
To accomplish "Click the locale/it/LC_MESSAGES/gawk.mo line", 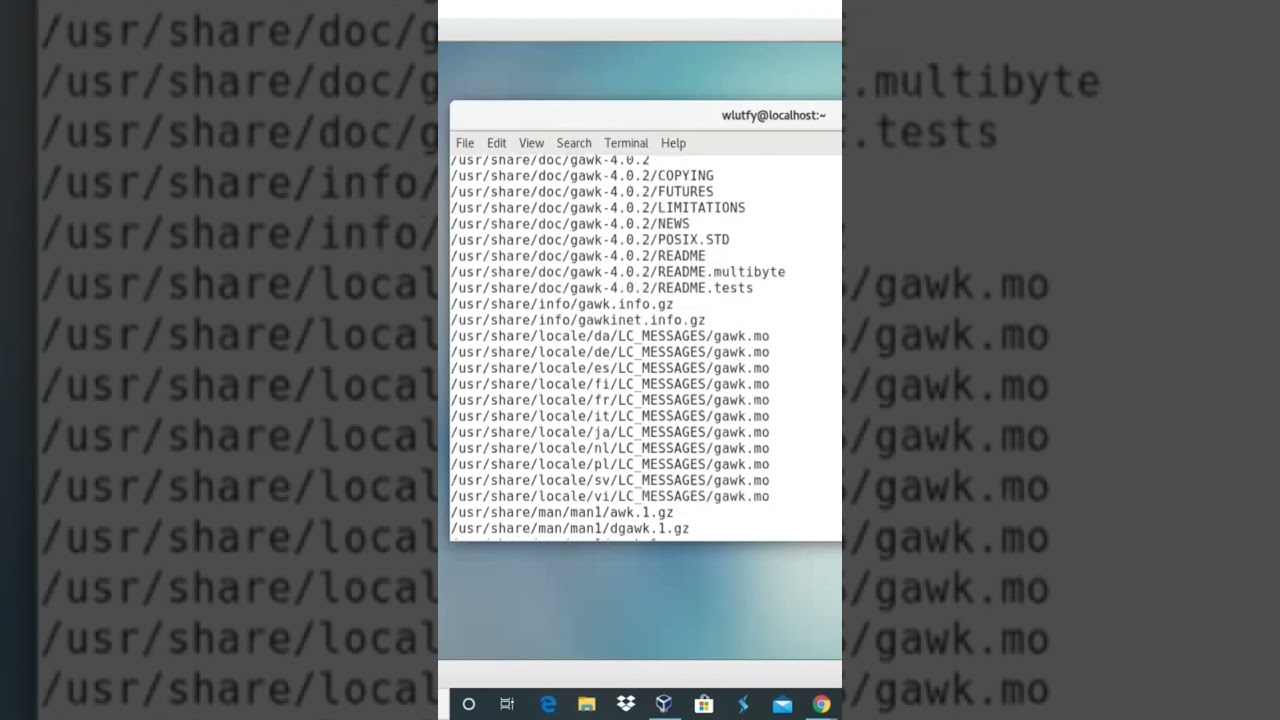I will coord(610,416).
